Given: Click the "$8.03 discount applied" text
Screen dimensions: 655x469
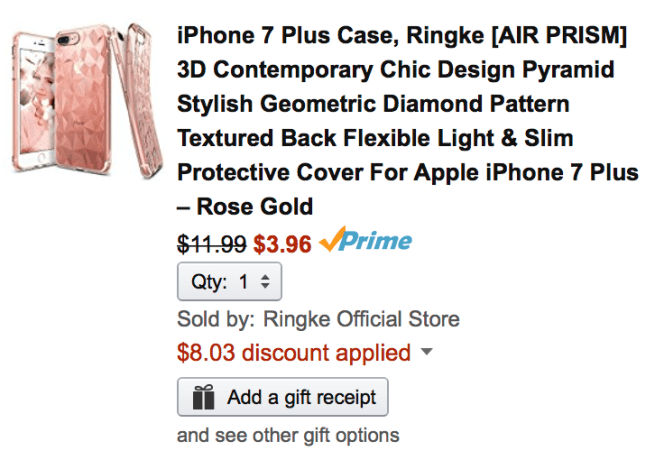Looking at the screenshot, I should [293, 353].
